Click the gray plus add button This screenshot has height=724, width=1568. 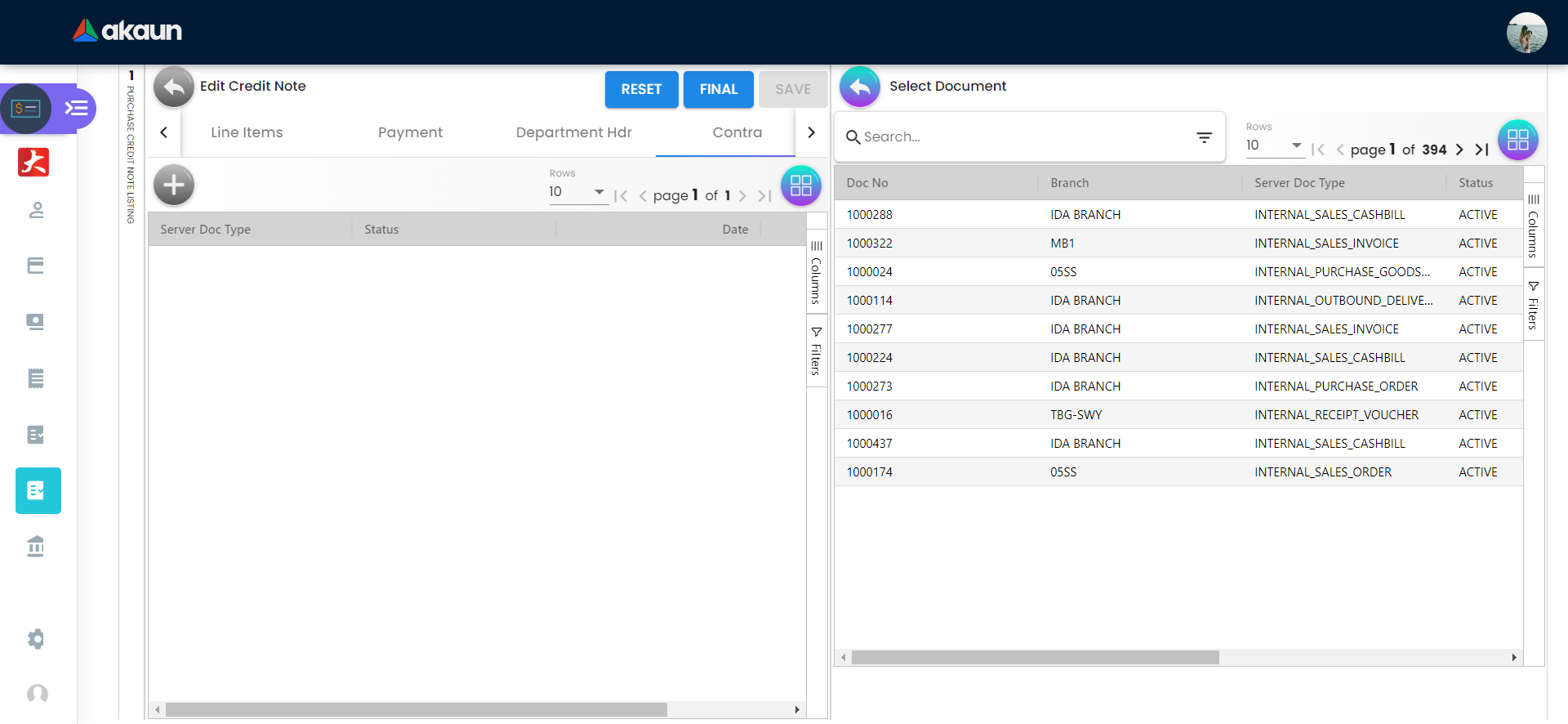[174, 185]
